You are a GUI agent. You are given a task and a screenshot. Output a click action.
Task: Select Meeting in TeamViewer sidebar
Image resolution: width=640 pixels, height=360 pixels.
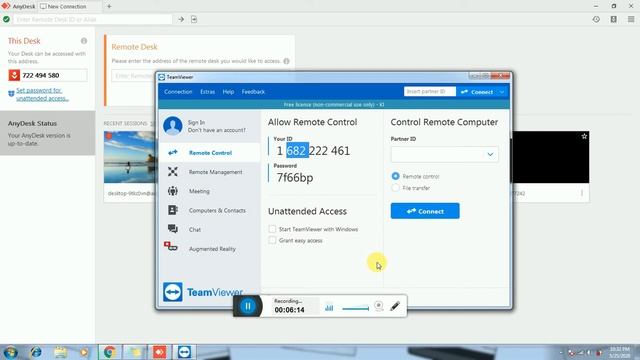tap(210, 191)
